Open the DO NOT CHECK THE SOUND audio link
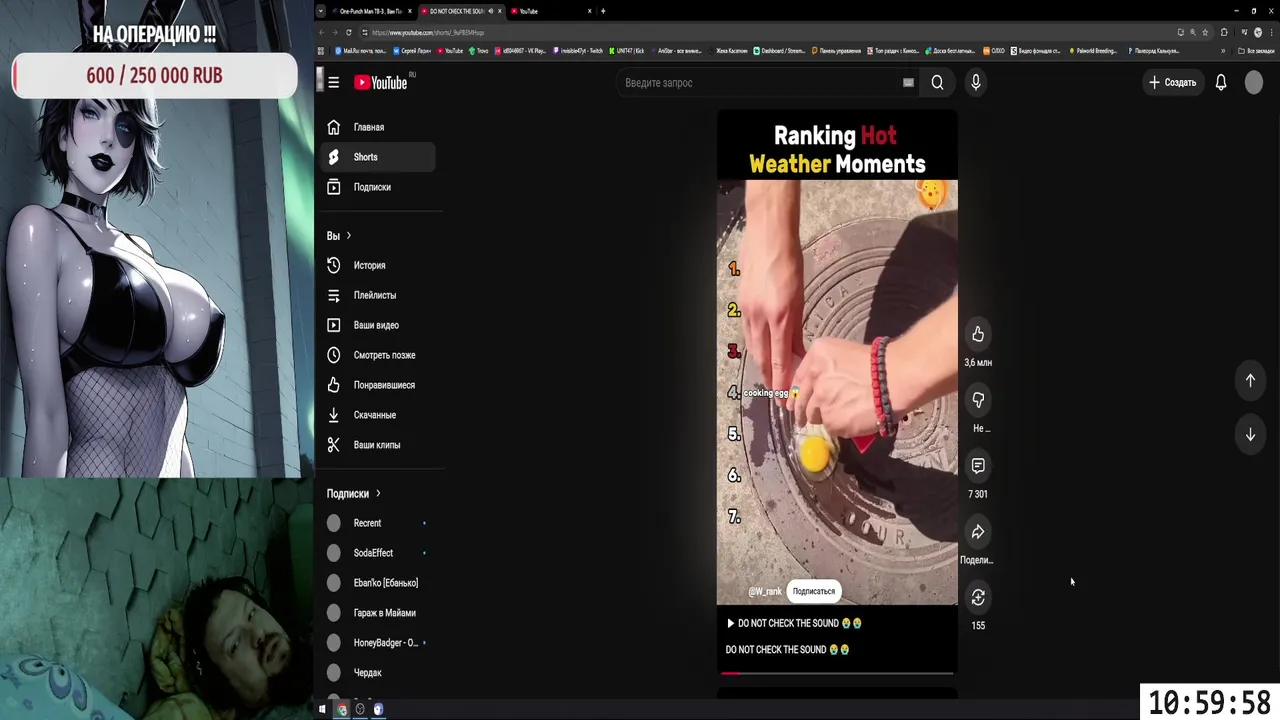 [794, 623]
